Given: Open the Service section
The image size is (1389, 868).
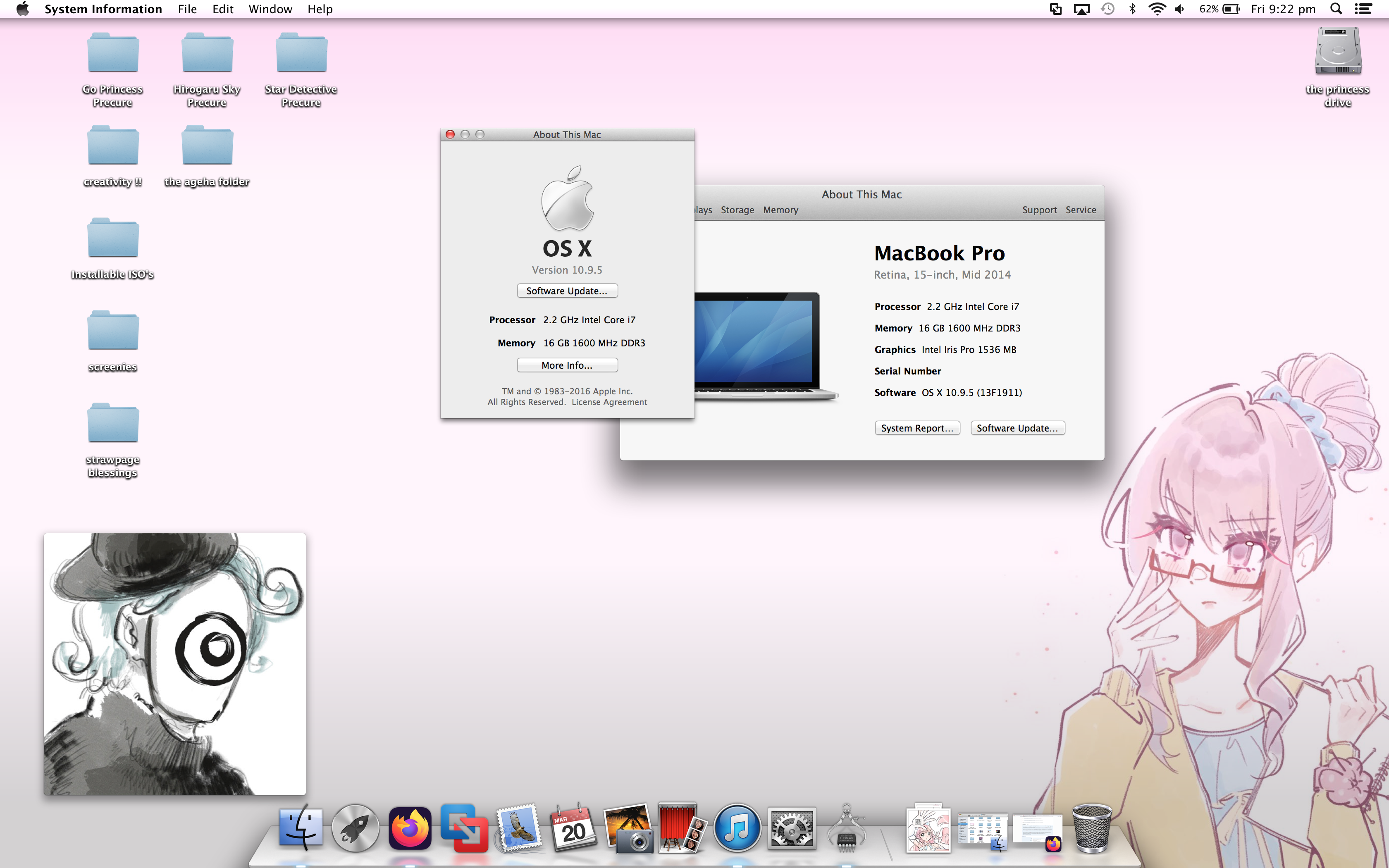Looking at the screenshot, I should pos(1081,210).
